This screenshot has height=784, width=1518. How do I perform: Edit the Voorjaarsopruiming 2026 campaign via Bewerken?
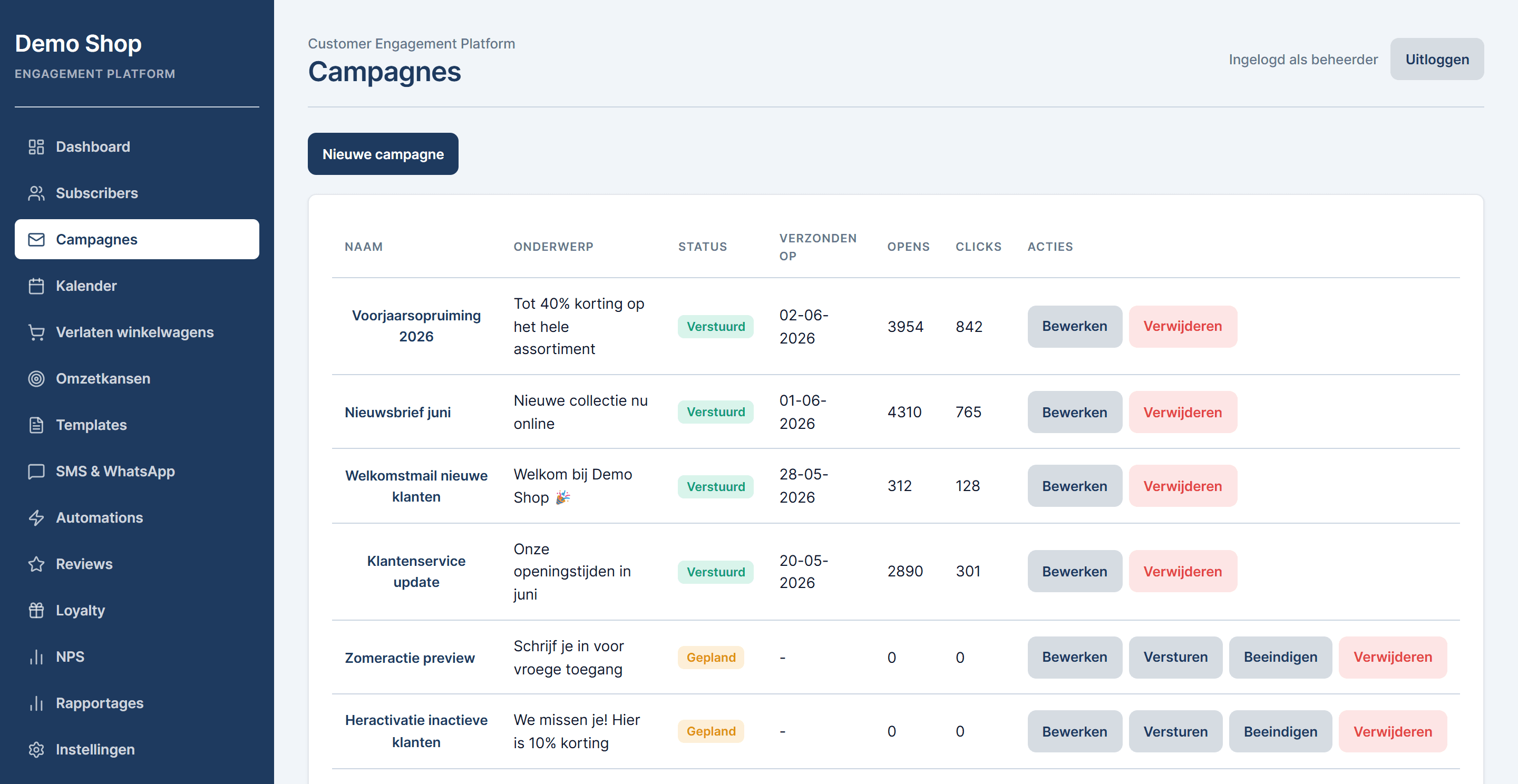tap(1074, 326)
